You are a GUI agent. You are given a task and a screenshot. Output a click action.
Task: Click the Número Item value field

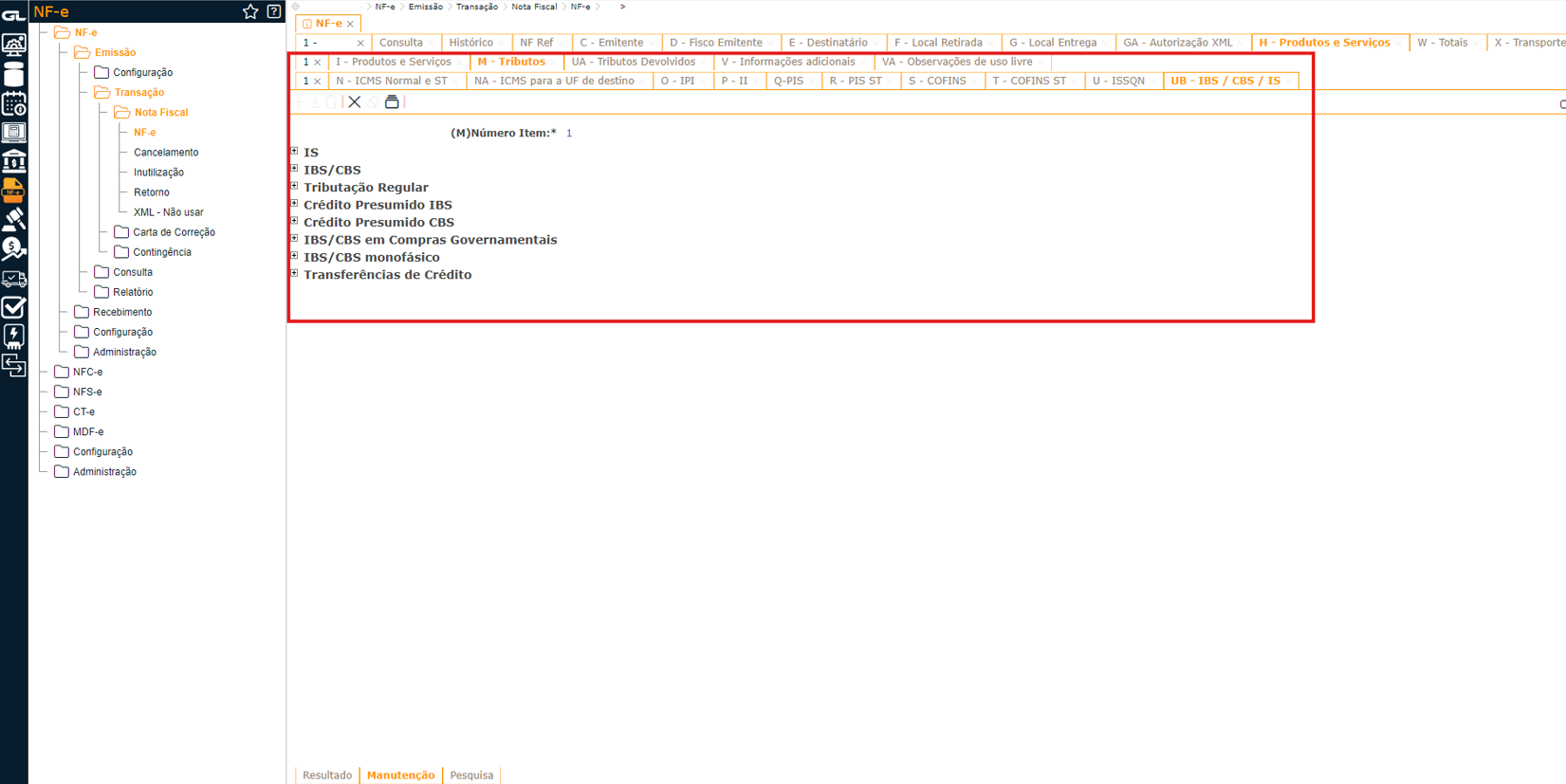tap(569, 134)
